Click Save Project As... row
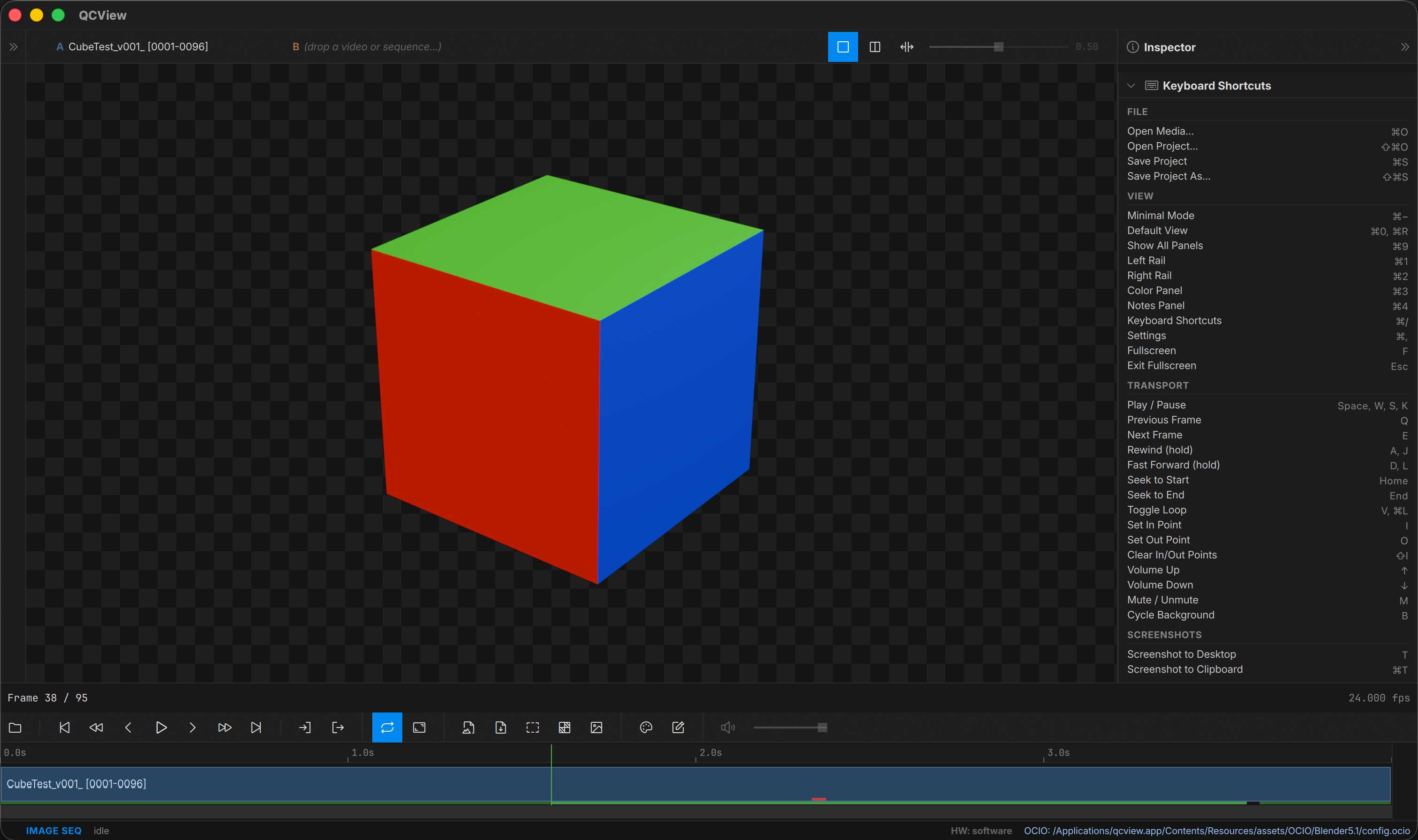The width and height of the screenshot is (1418, 840). coord(1267,177)
